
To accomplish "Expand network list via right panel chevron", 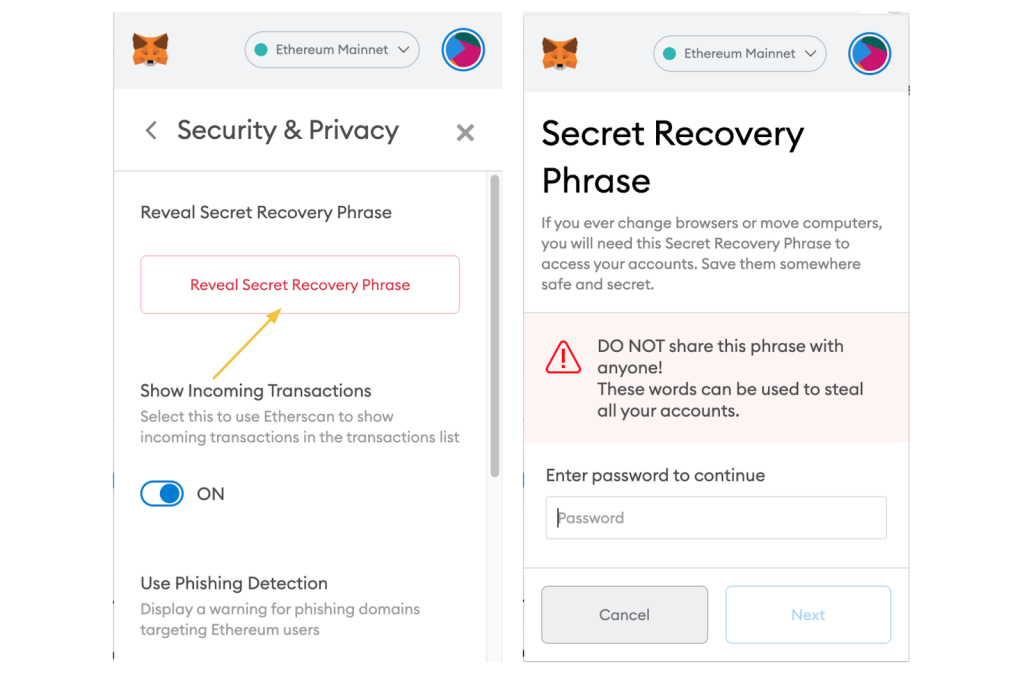I will (811, 54).
